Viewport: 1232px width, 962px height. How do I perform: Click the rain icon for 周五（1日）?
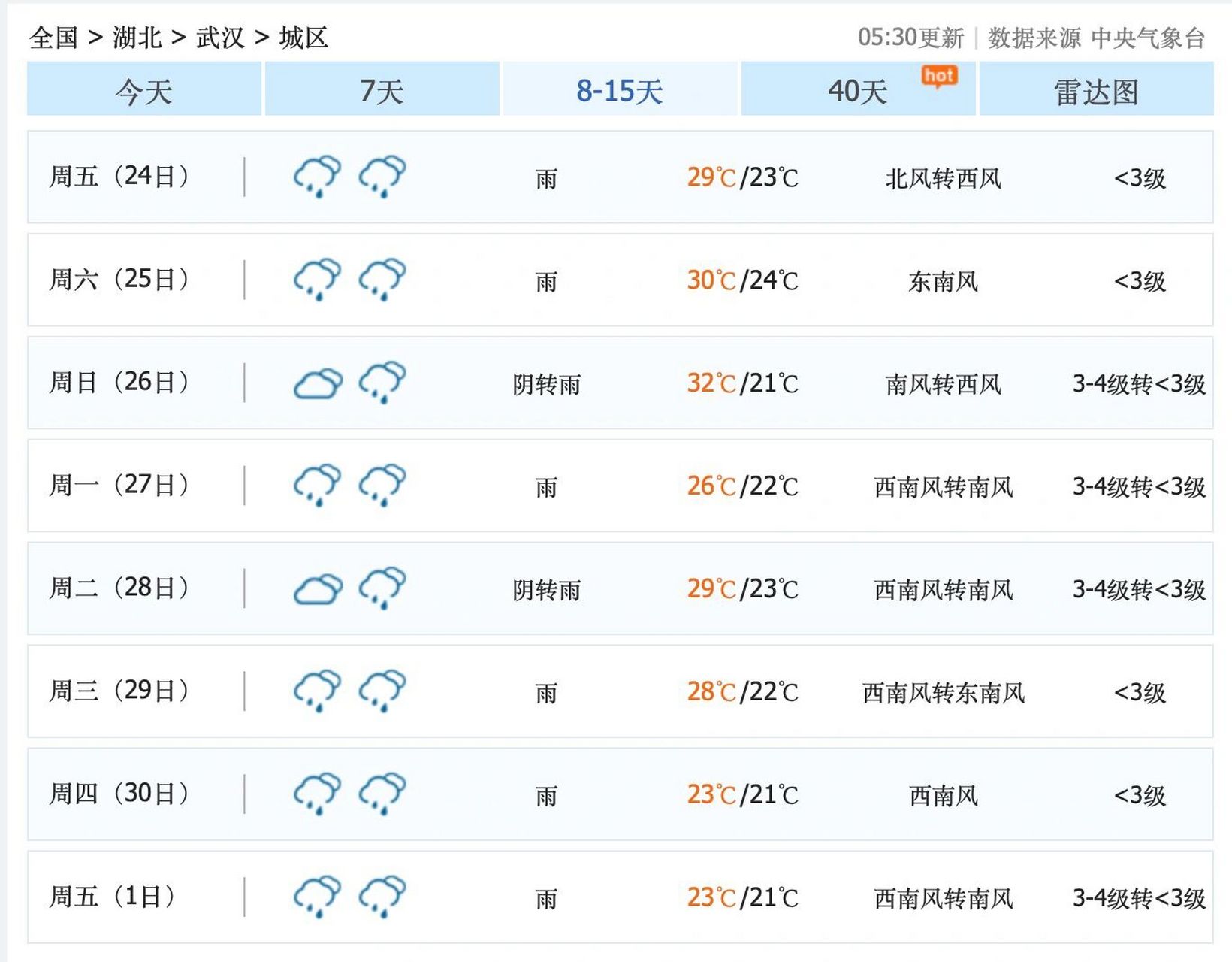[317, 896]
